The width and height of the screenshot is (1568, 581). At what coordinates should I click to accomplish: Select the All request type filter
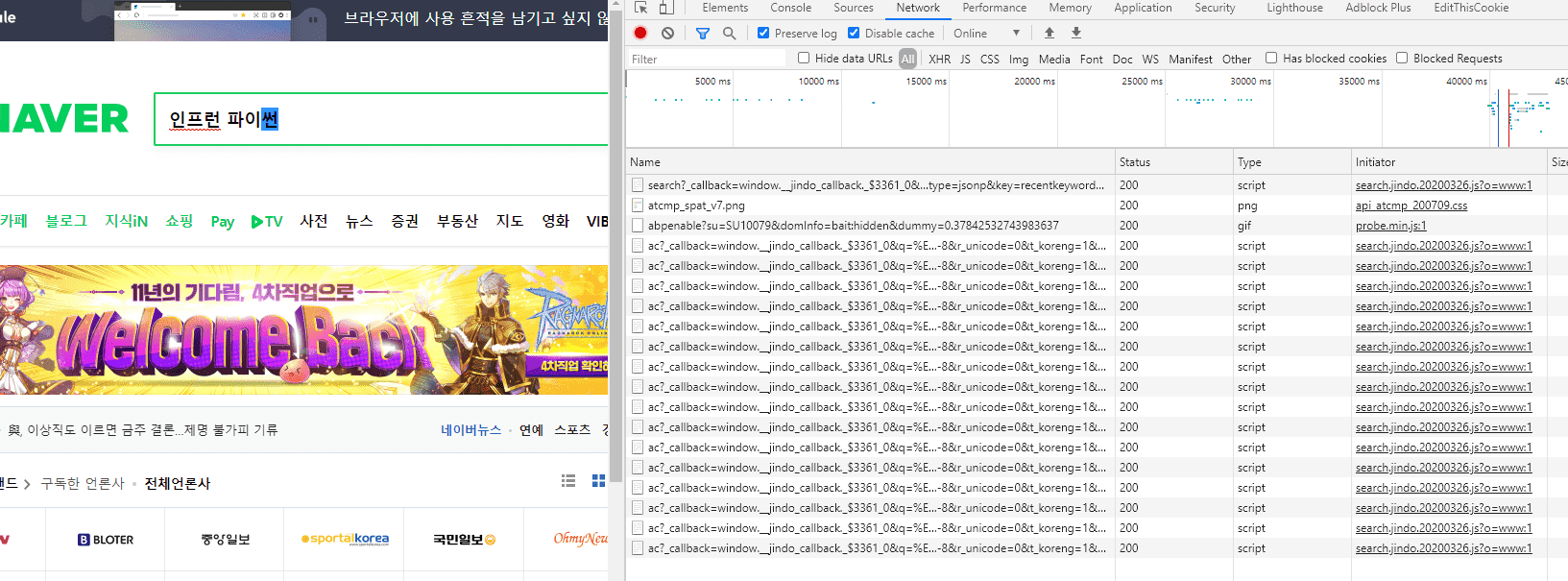tap(908, 59)
